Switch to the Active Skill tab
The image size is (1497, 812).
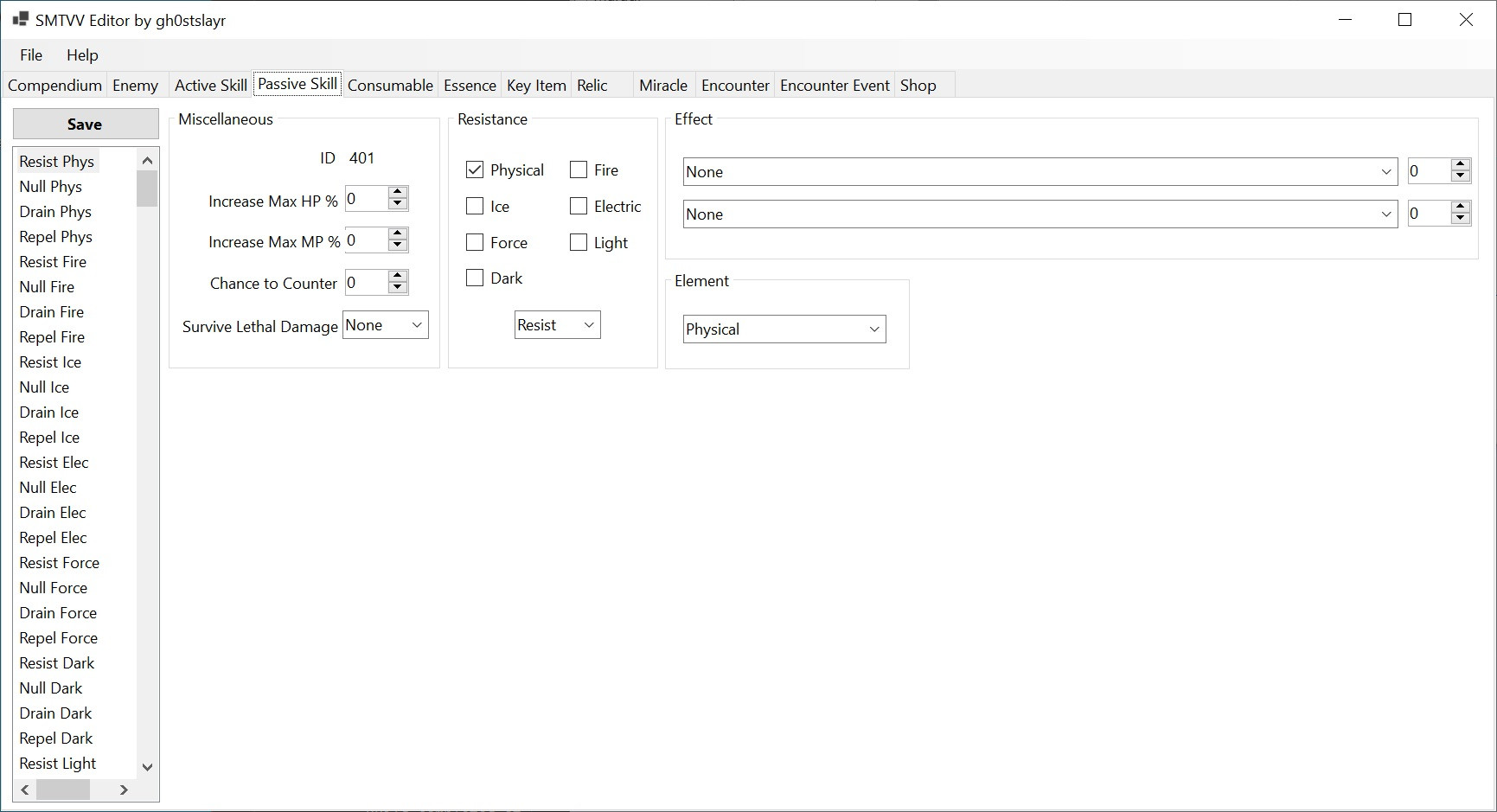tap(210, 85)
